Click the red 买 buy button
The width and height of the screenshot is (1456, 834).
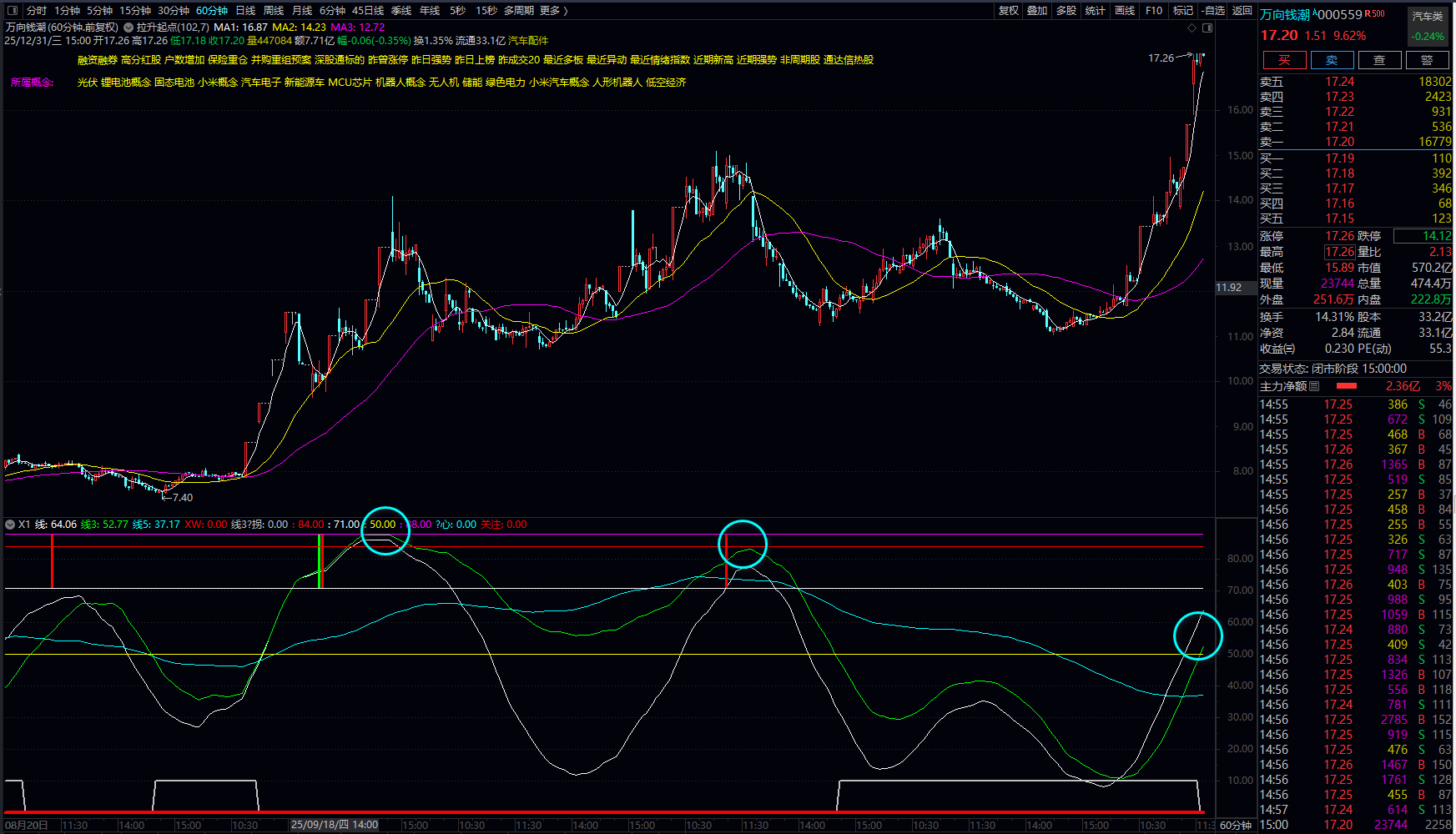(1284, 60)
